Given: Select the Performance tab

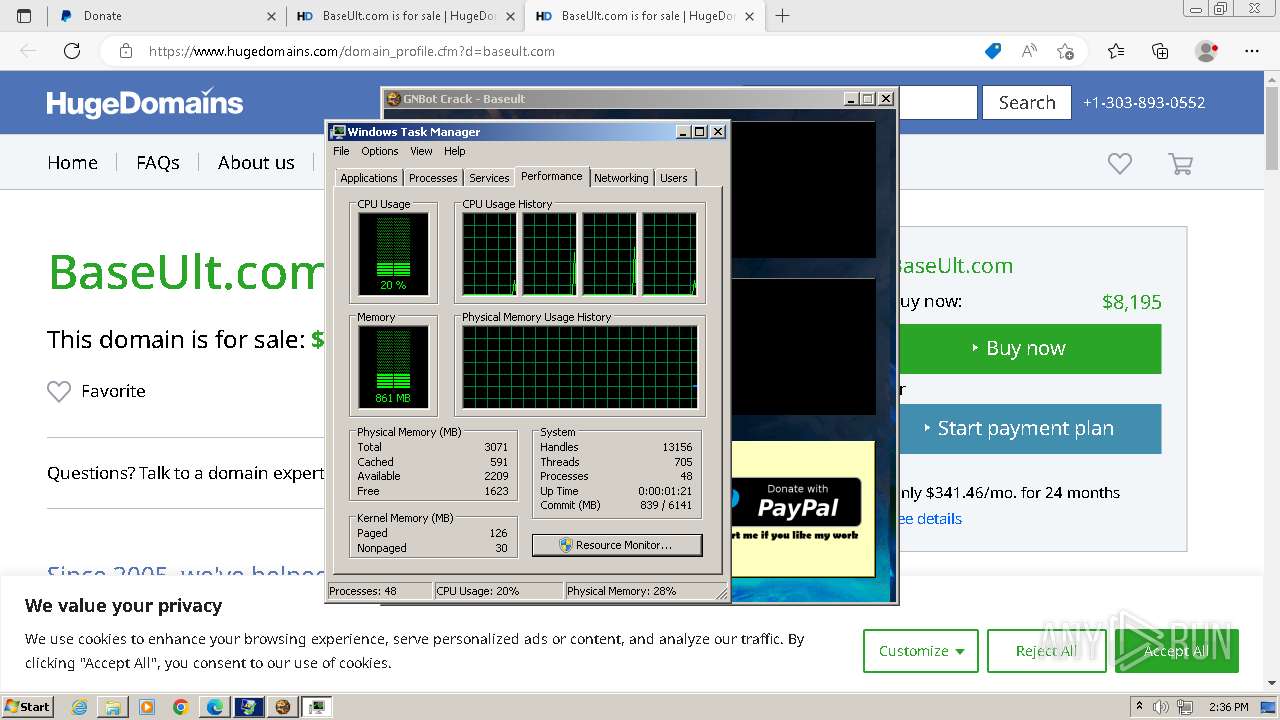Looking at the screenshot, I should (x=551, y=176).
